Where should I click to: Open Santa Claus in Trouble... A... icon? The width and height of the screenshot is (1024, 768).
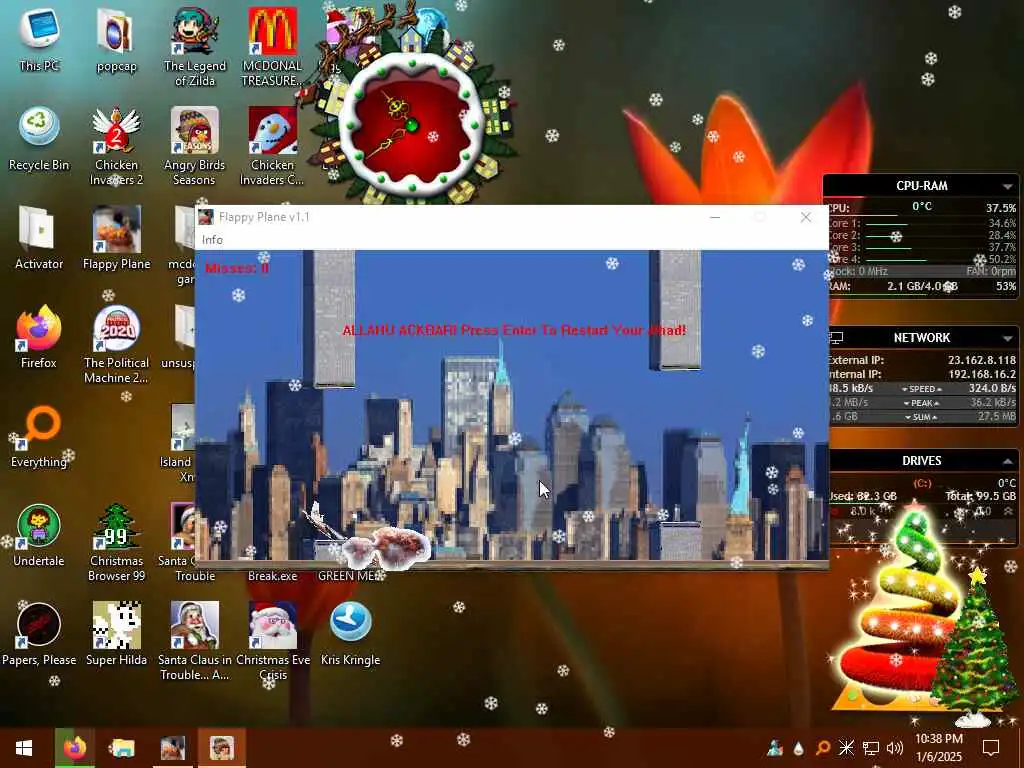click(195, 641)
